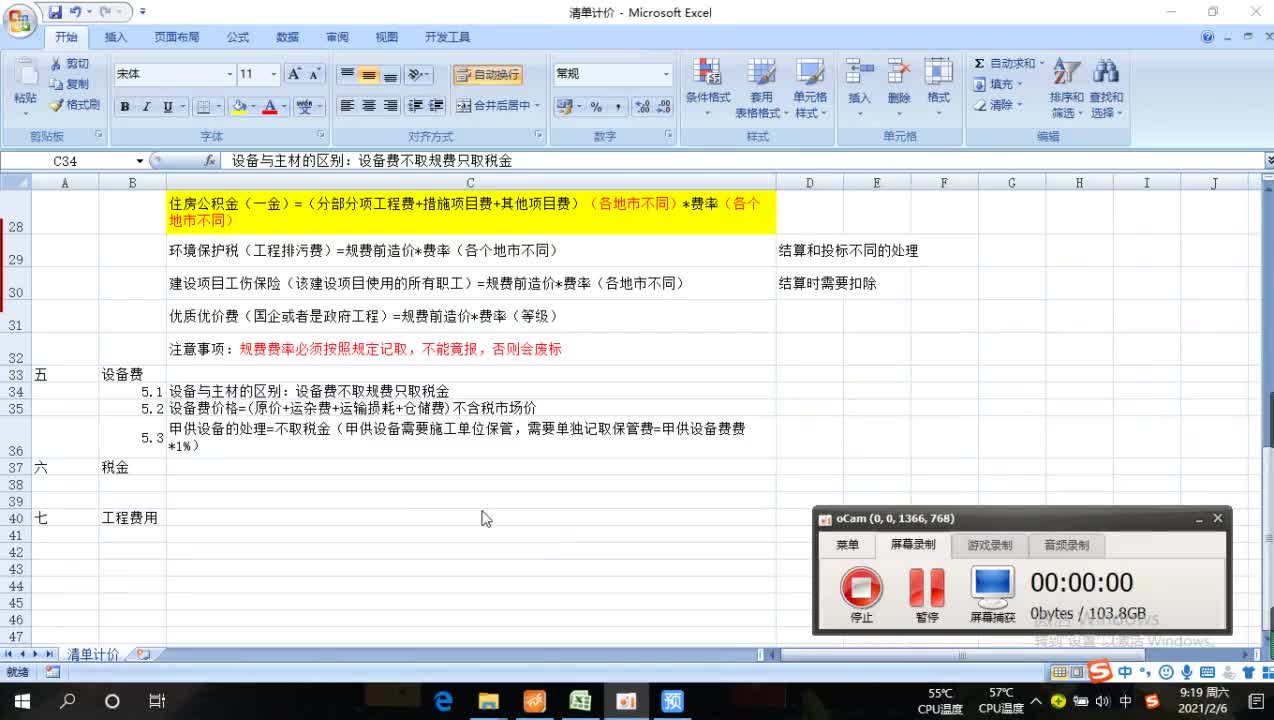
Task: Center text horizontally in cell
Action: [x=369, y=106]
